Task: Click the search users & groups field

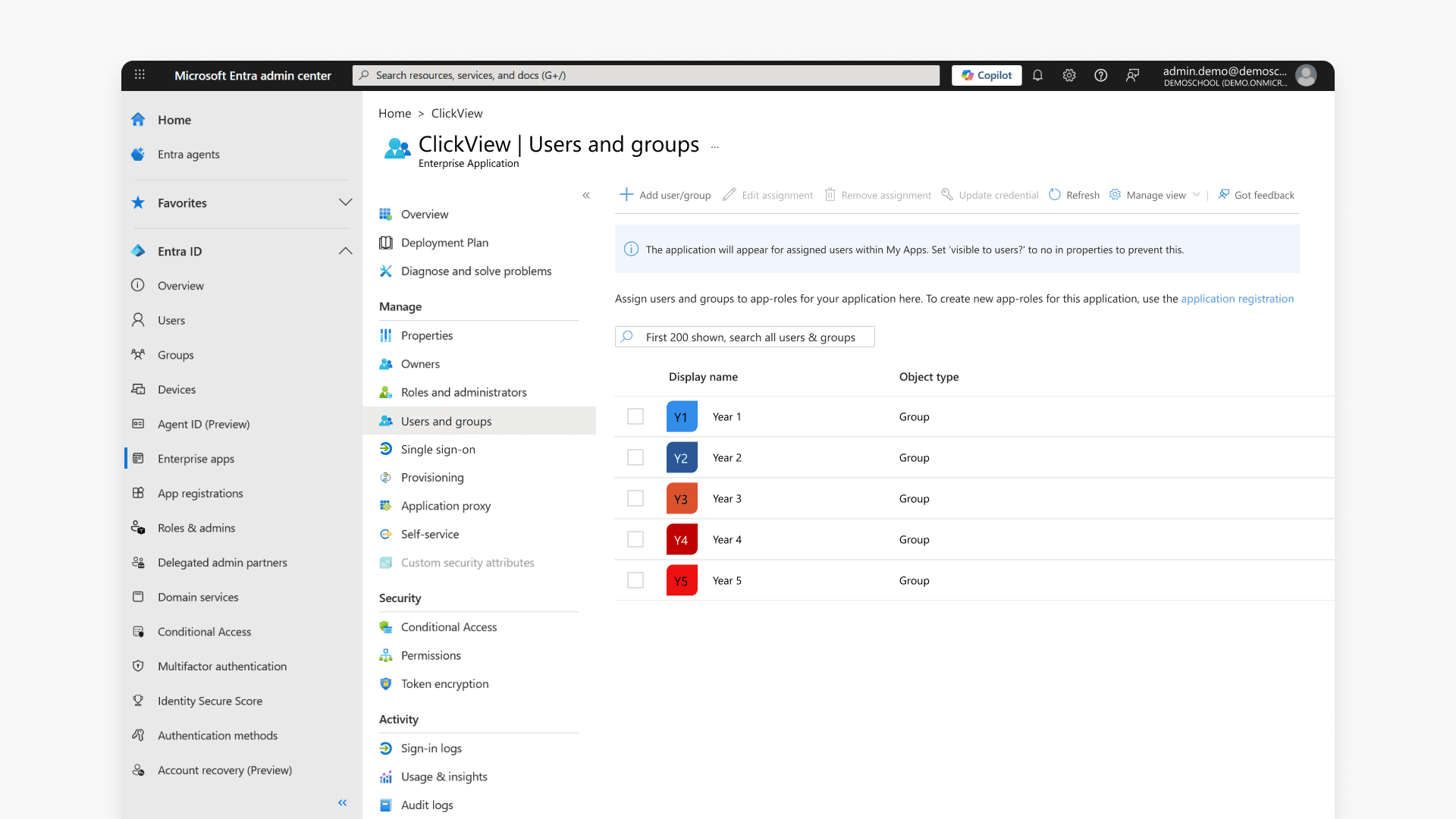Action: [x=745, y=337]
